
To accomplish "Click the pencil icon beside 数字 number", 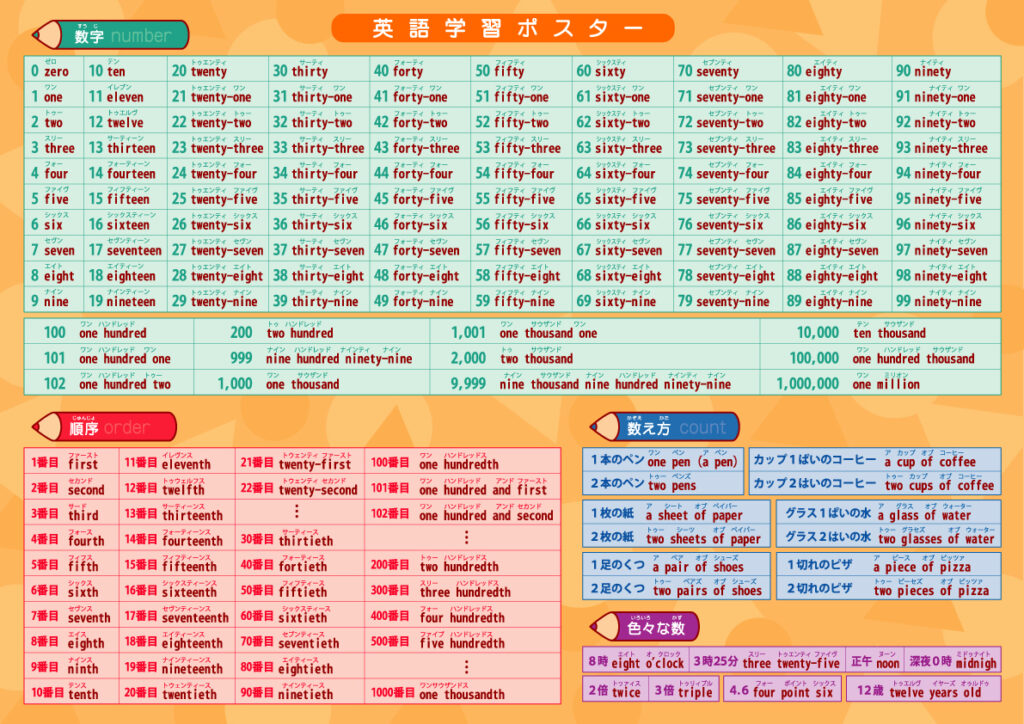I will 47,35.
